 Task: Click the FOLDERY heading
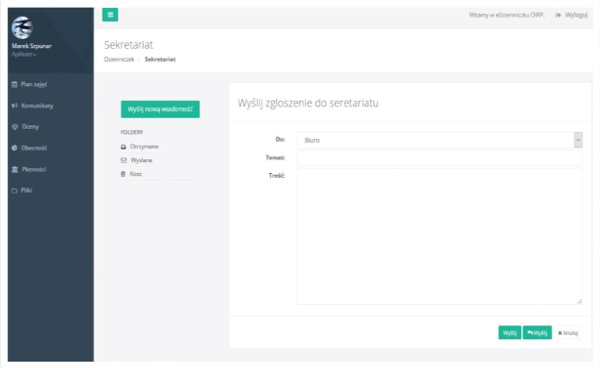click(x=132, y=132)
